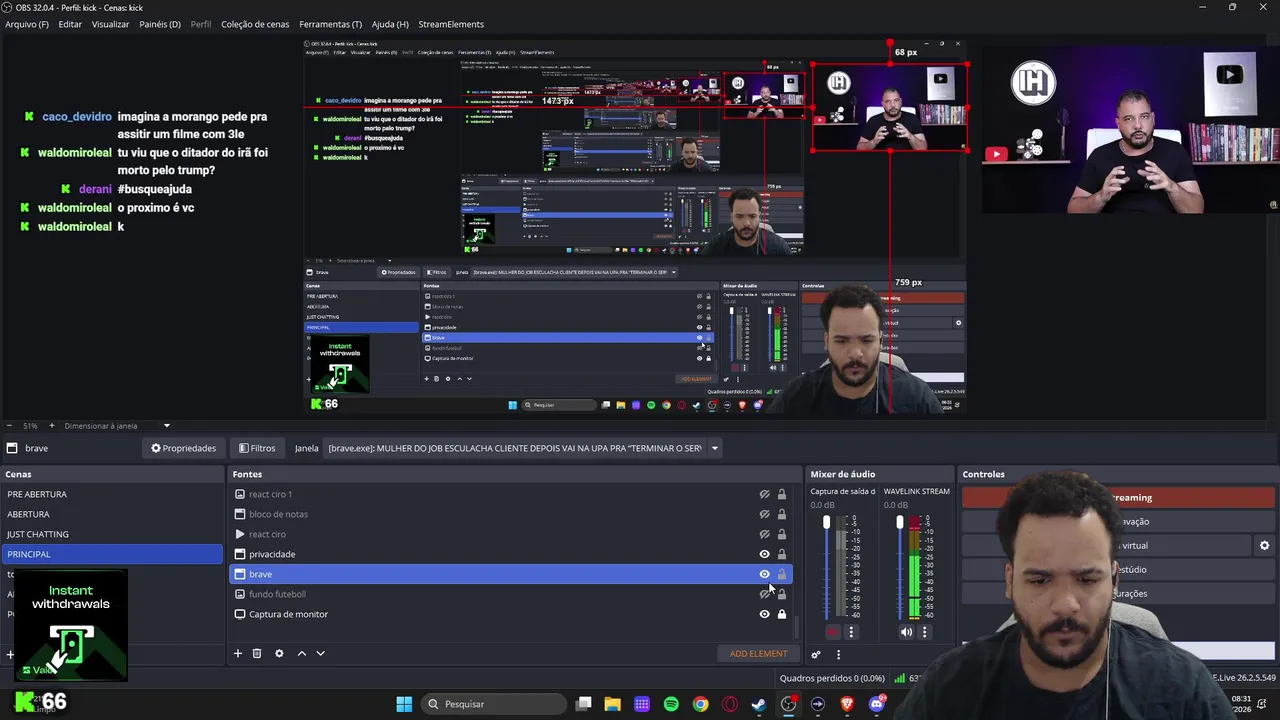
Task: Open WAVELINK STREAM channel options
Action: pos(924,632)
